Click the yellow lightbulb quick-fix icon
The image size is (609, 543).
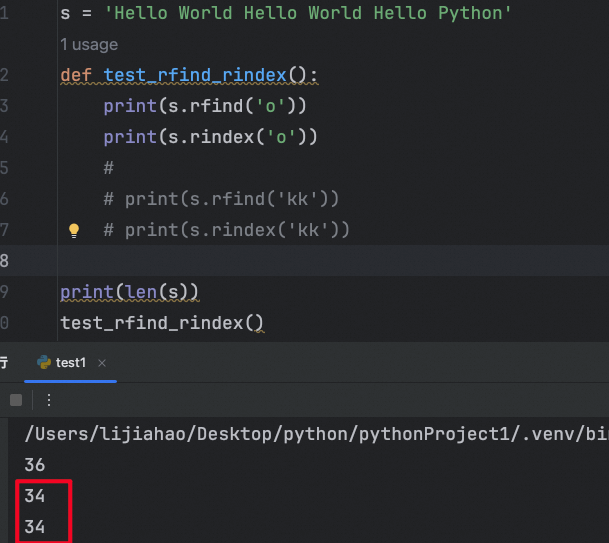(x=74, y=230)
